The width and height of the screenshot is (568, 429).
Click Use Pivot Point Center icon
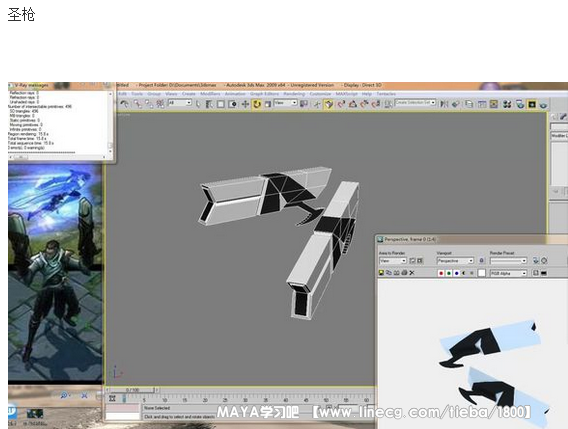tap(304, 104)
